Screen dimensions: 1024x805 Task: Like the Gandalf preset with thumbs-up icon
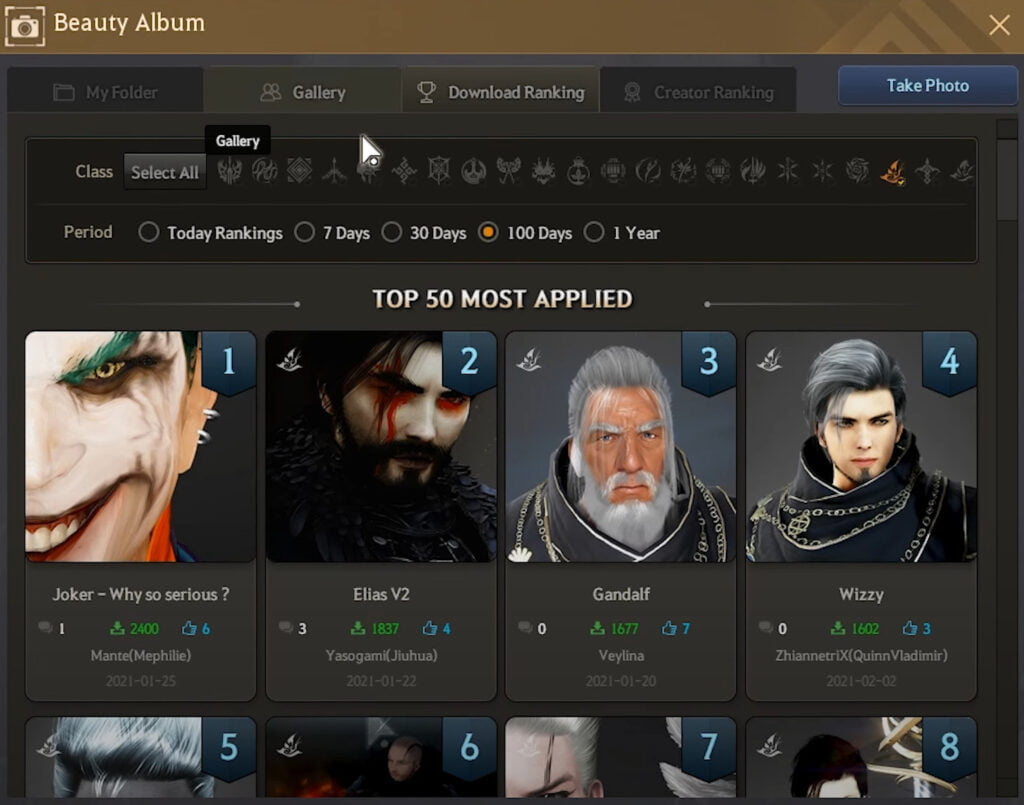tap(669, 628)
